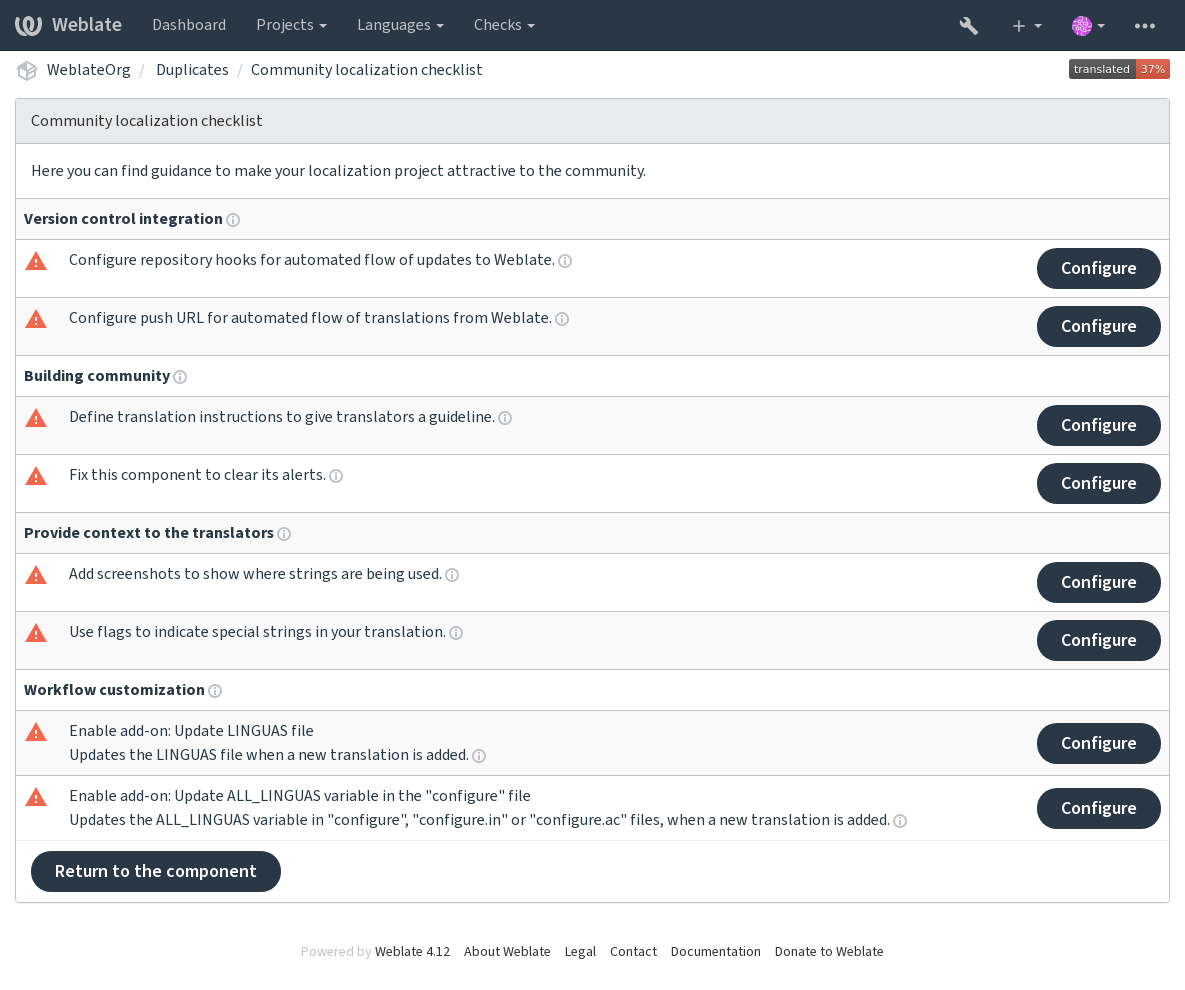The image size is (1185, 990).
Task: Configure screenshots for strings
Action: tap(1098, 583)
